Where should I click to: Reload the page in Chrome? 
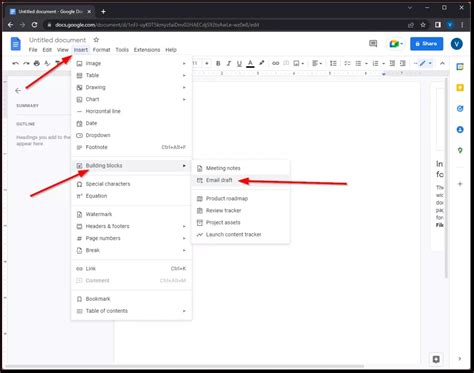[34, 25]
